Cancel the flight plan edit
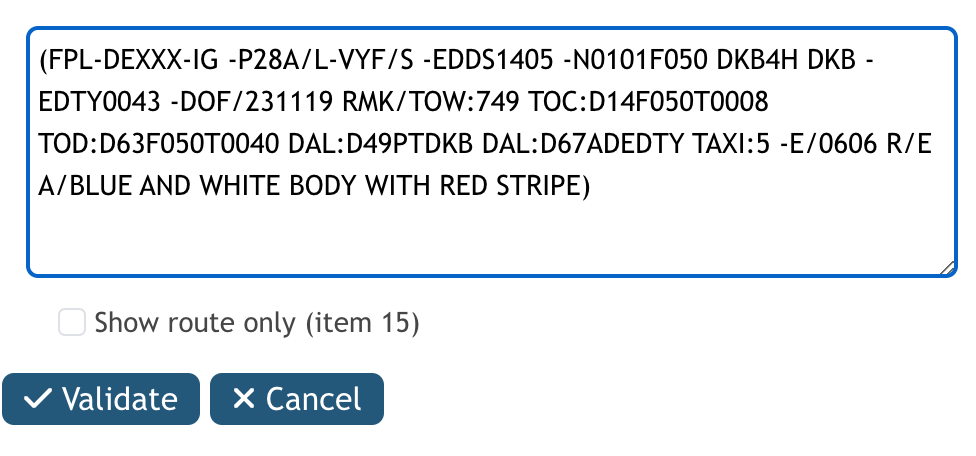Screen dimensions: 976x456 297,399
